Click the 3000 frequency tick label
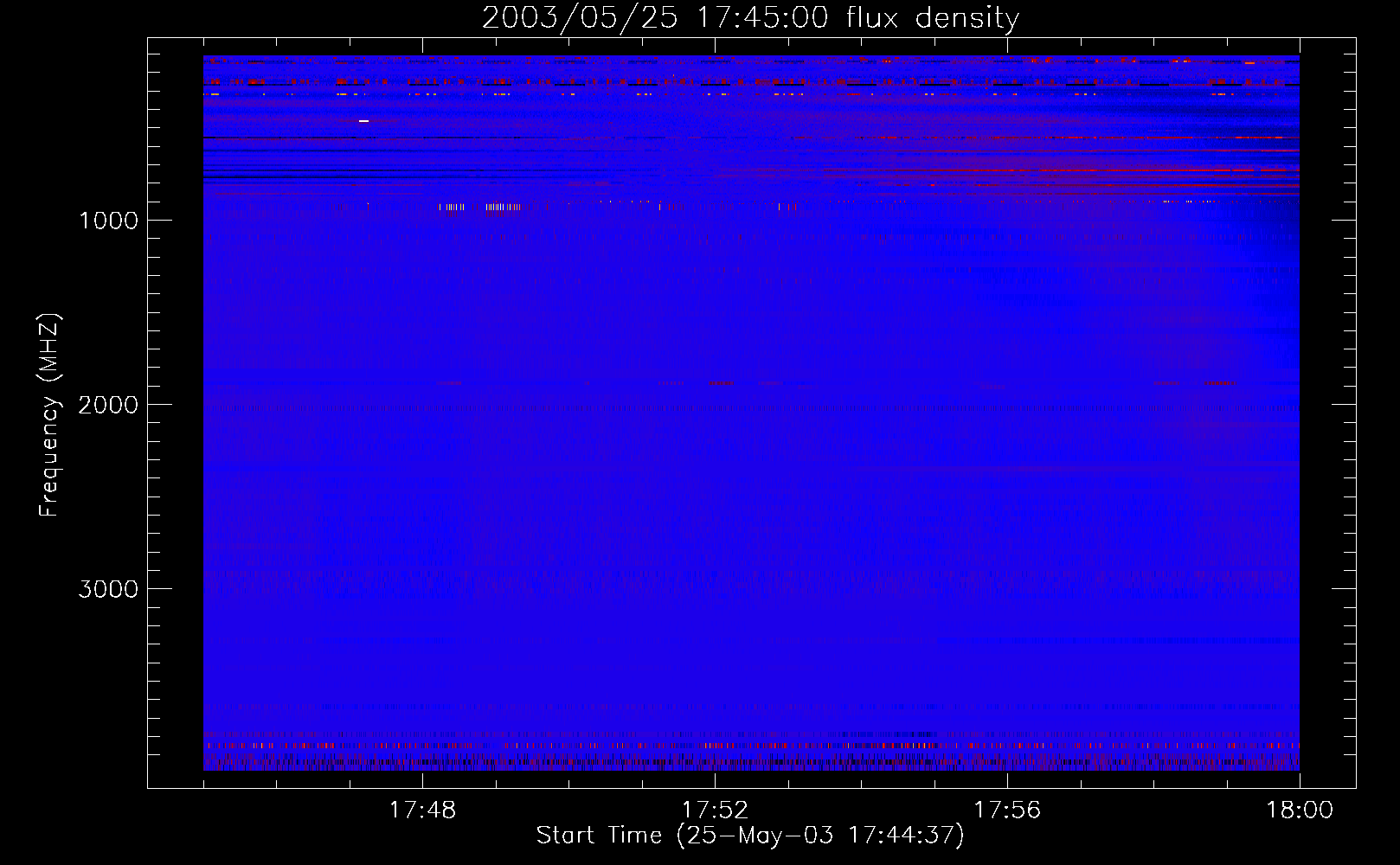The height and width of the screenshot is (865, 1400). pos(108,589)
